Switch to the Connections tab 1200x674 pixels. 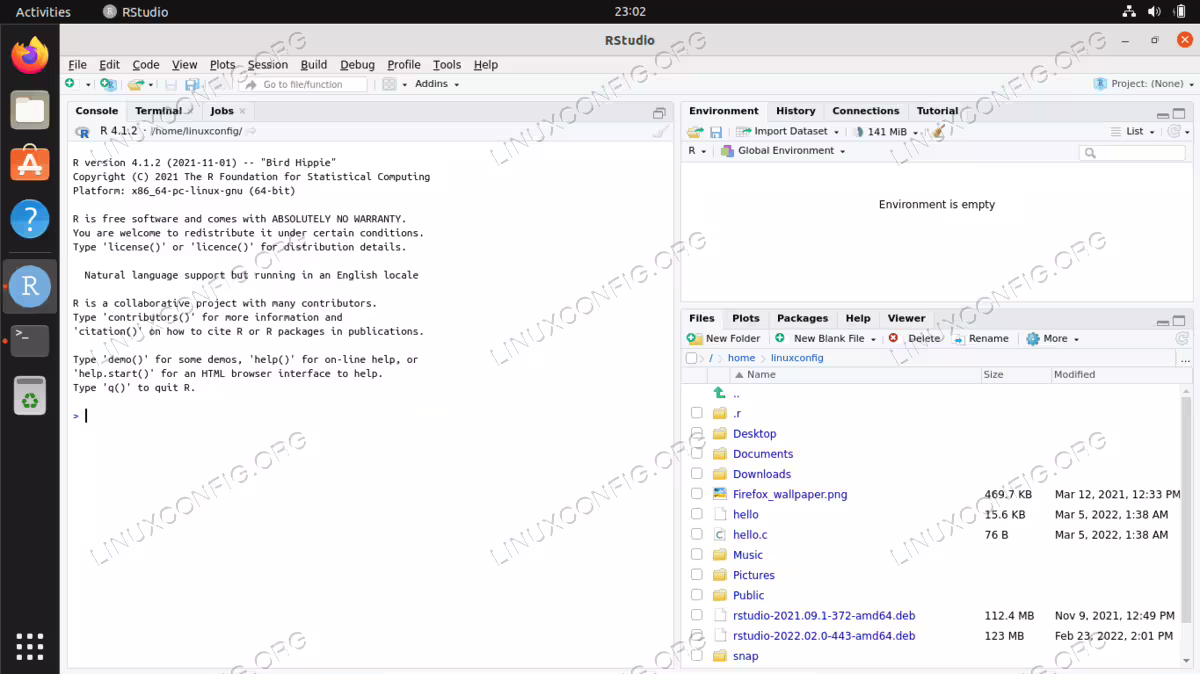(x=865, y=111)
